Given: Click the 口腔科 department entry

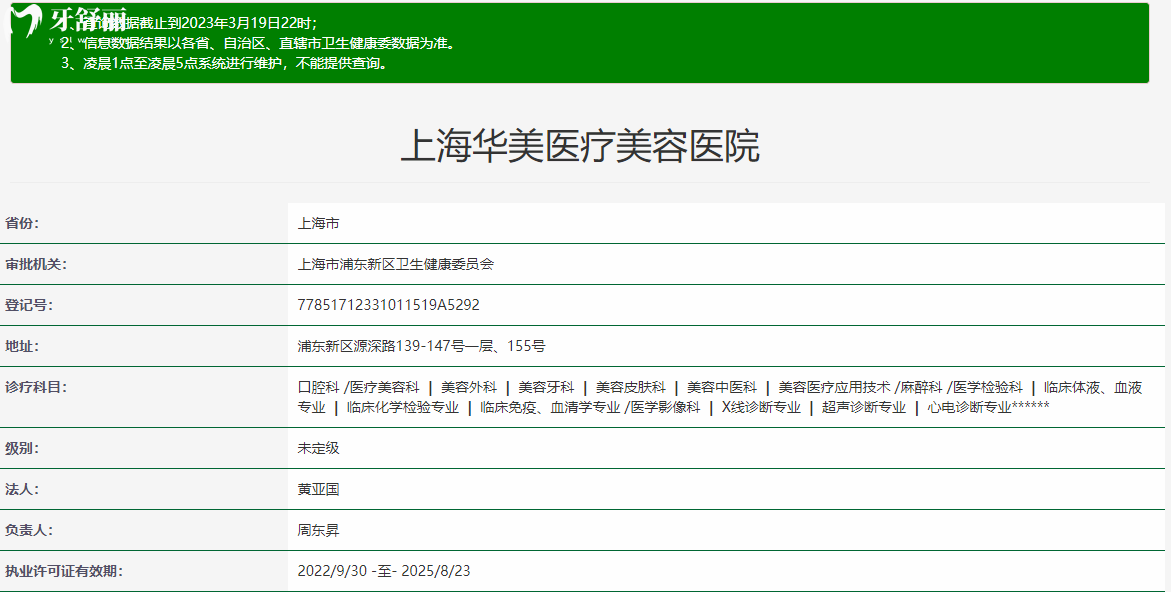Looking at the screenshot, I should coord(318,387).
